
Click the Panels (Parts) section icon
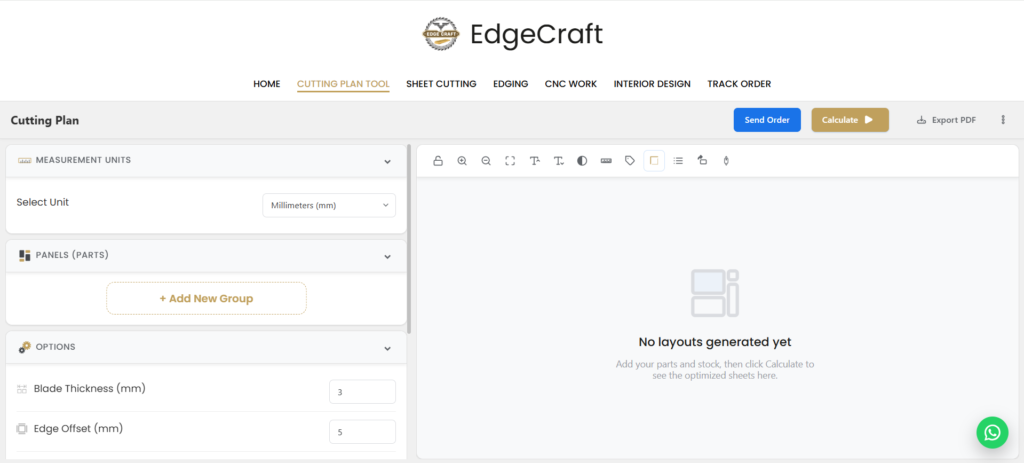tap(25, 255)
